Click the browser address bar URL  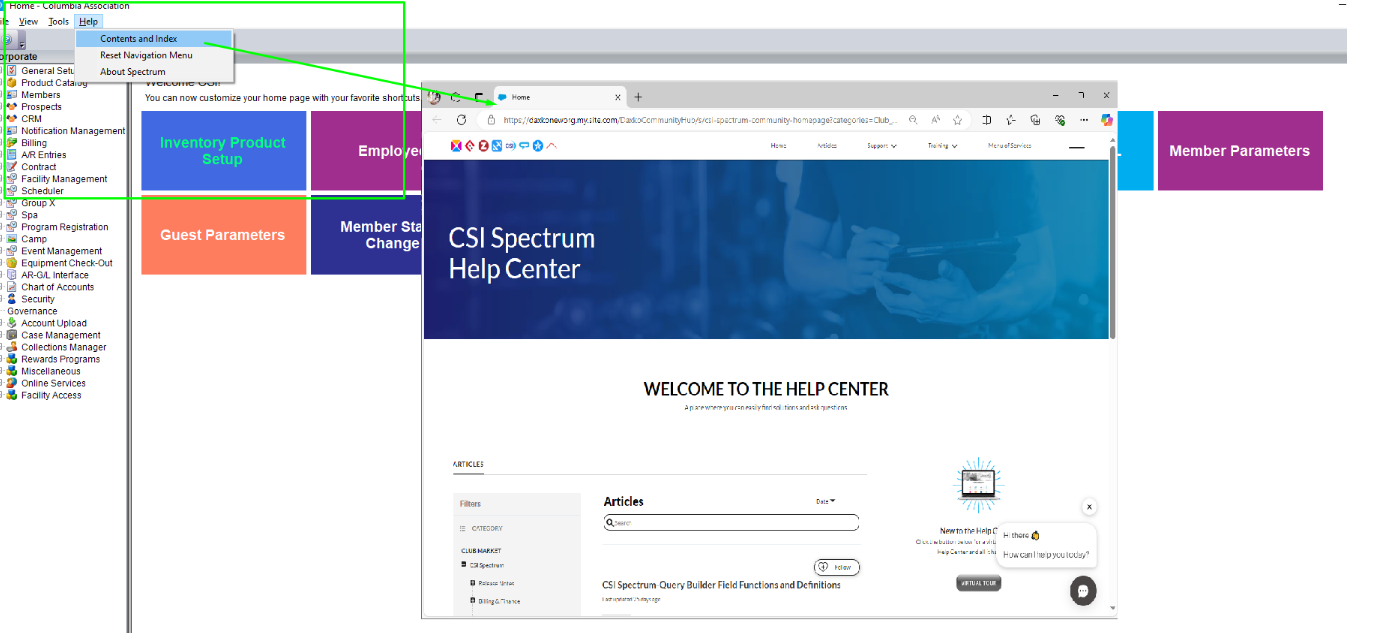click(x=700, y=119)
